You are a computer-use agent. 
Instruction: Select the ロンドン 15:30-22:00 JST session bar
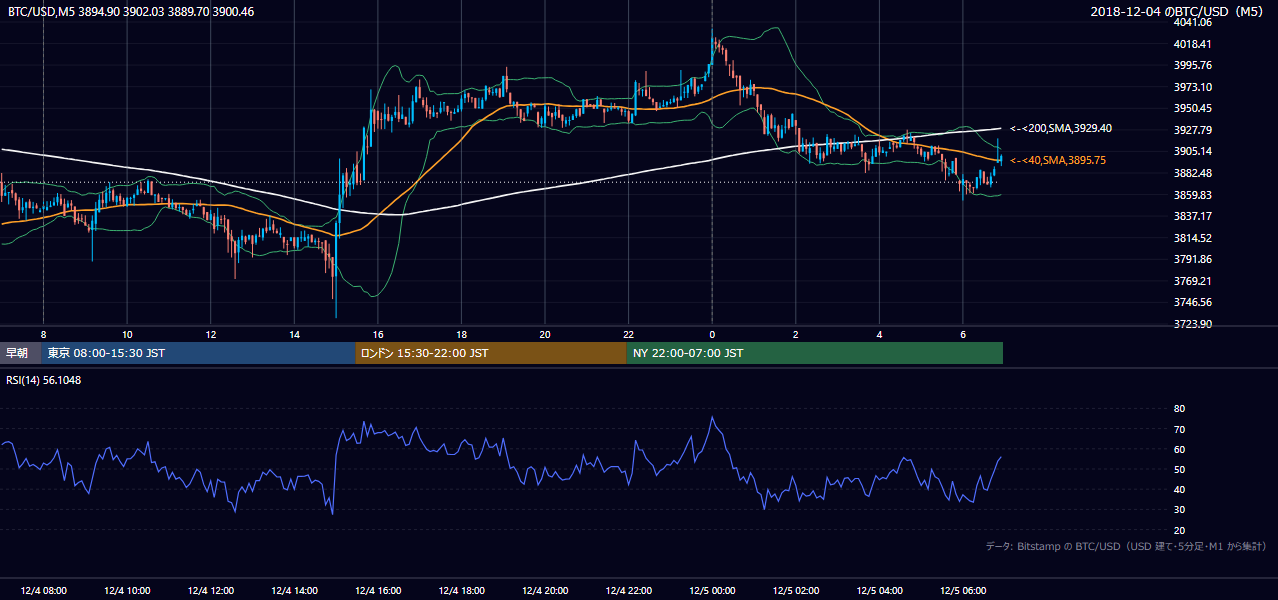pos(491,353)
